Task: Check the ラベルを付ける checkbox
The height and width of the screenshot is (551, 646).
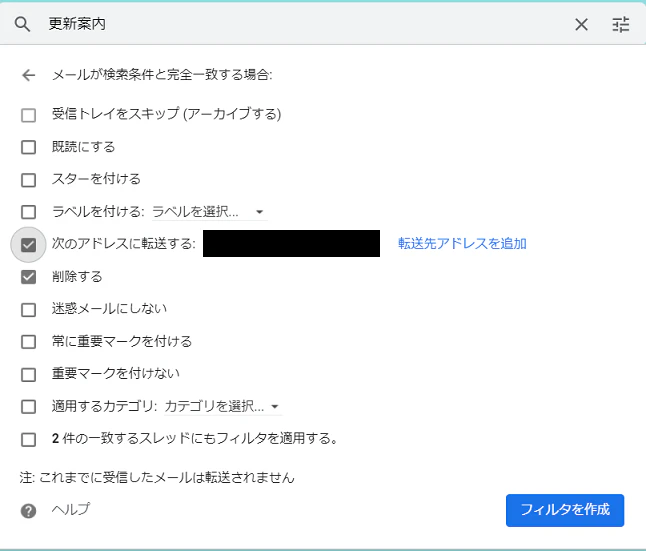Action: point(28,212)
